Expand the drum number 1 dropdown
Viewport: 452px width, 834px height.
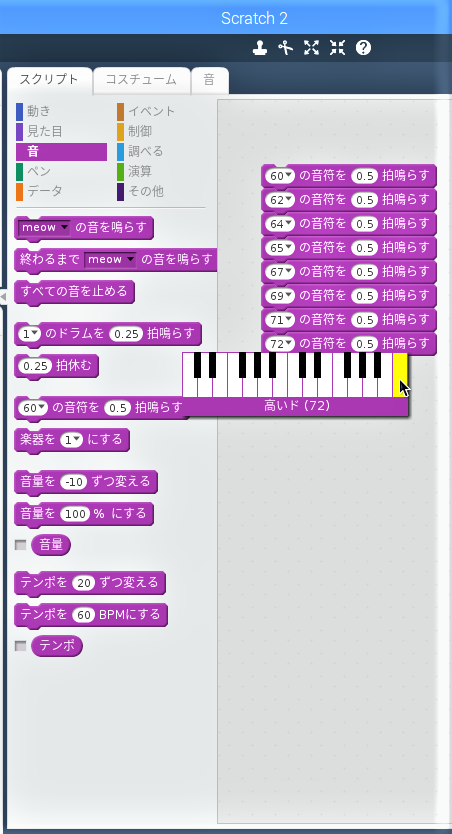click(29, 334)
